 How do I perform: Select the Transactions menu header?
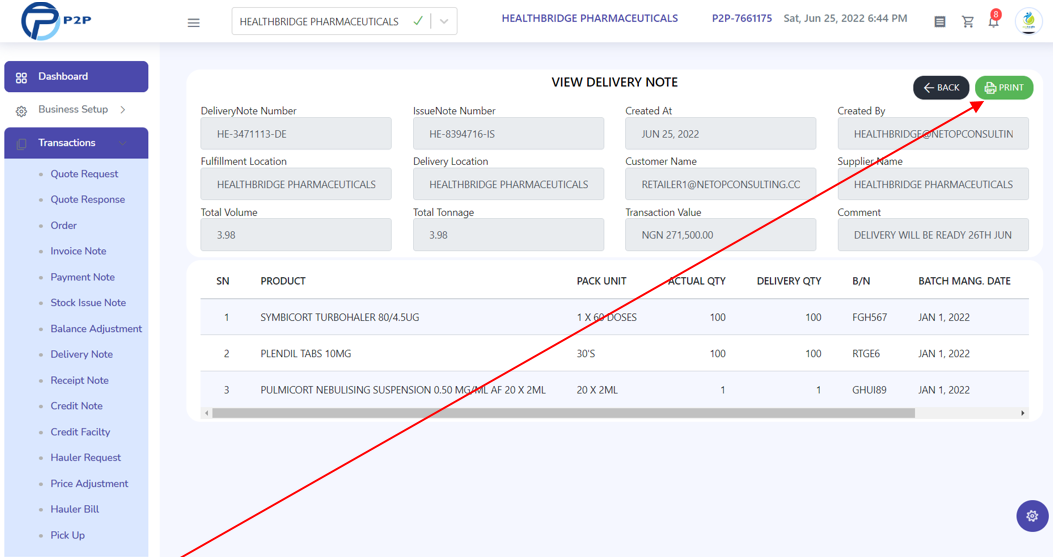pos(76,143)
